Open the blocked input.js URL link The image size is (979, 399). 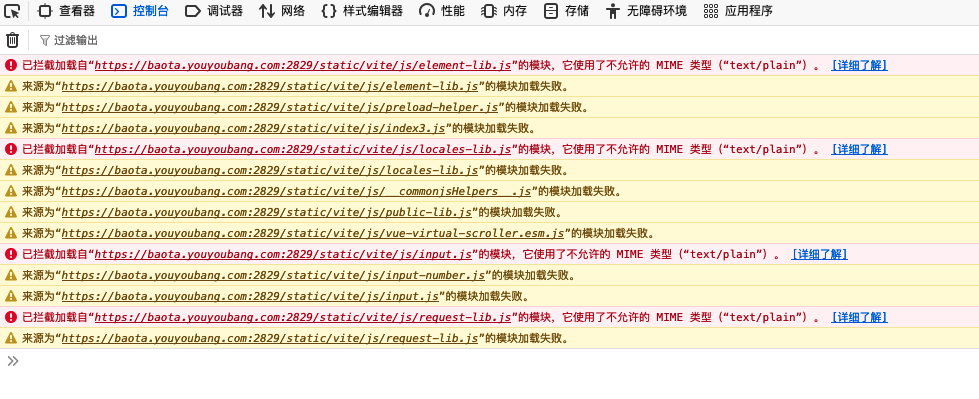(x=283, y=254)
